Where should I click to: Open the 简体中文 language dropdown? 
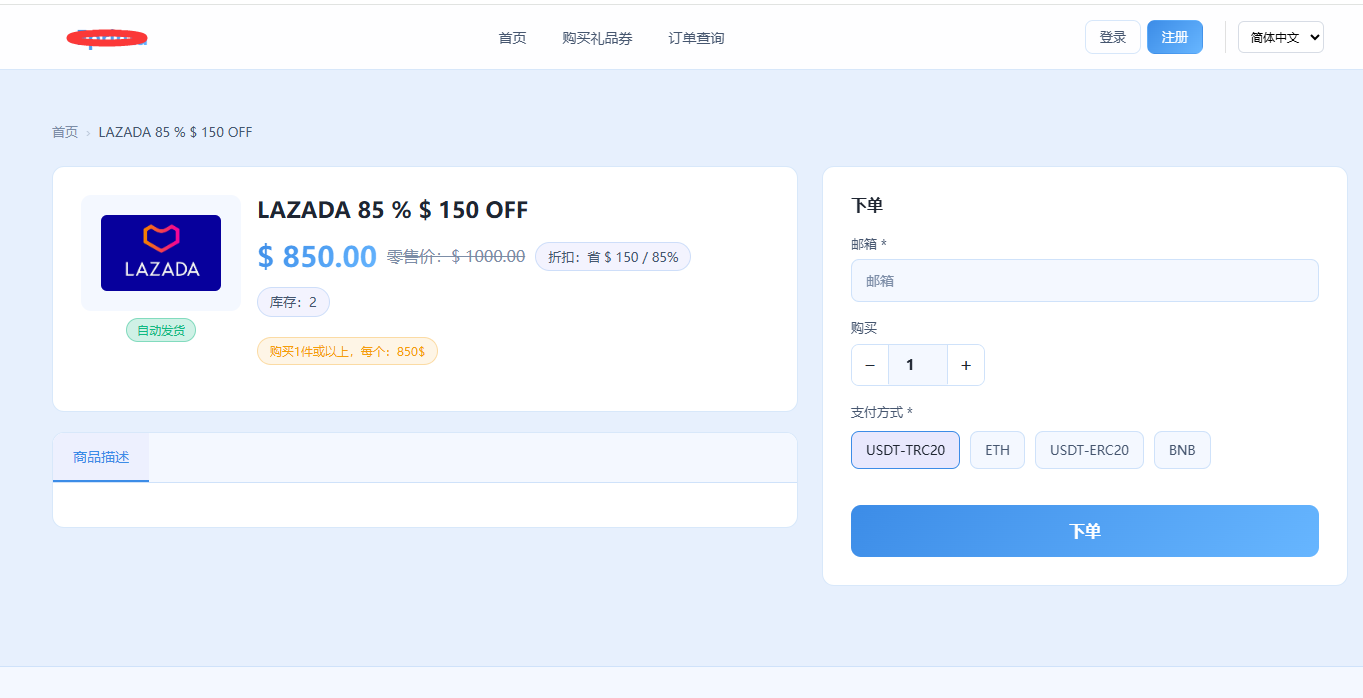point(1280,36)
